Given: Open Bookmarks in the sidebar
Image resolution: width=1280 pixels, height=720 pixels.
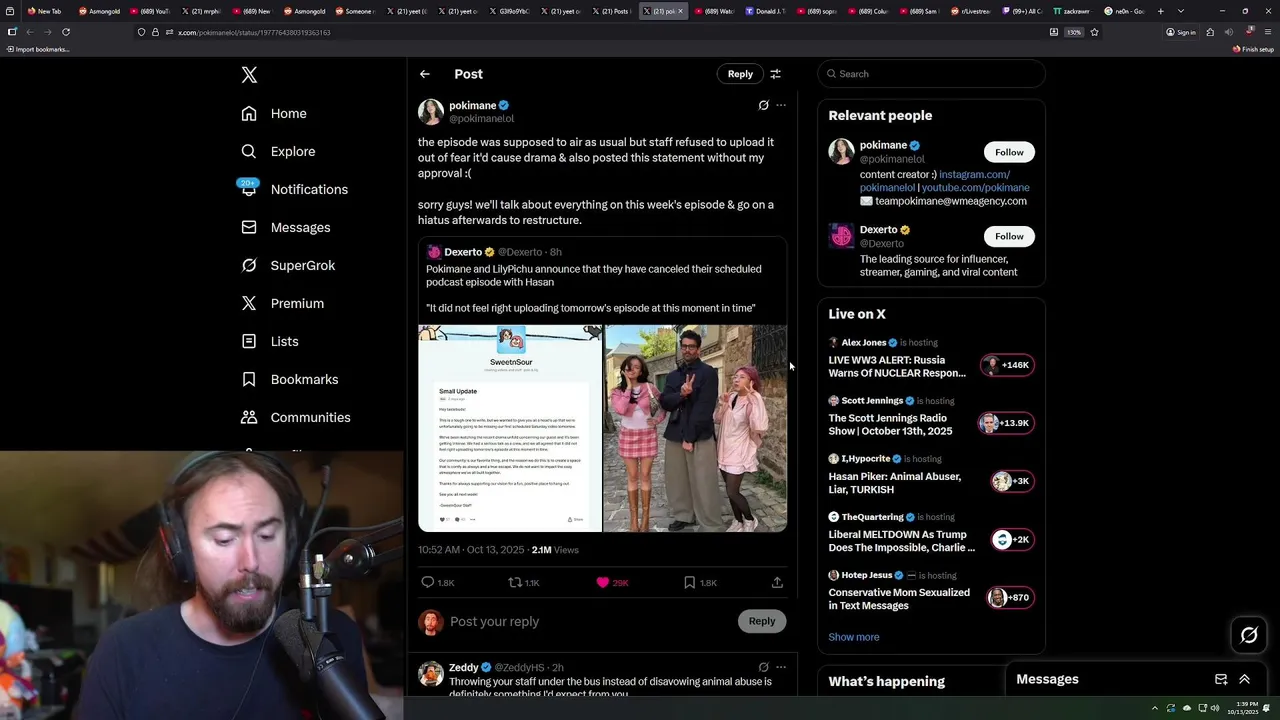Looking at the screenshot, I should 290,379.
